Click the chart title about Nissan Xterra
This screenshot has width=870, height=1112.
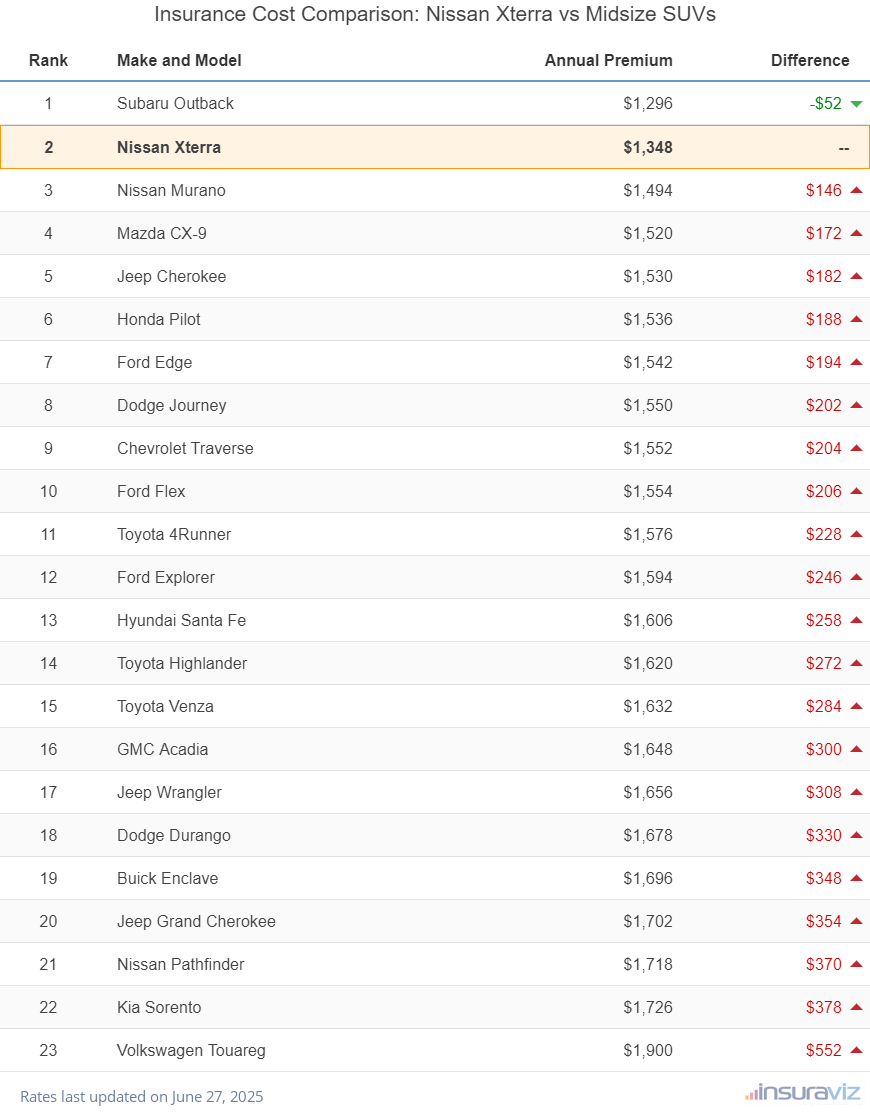[x=435, y=15]
